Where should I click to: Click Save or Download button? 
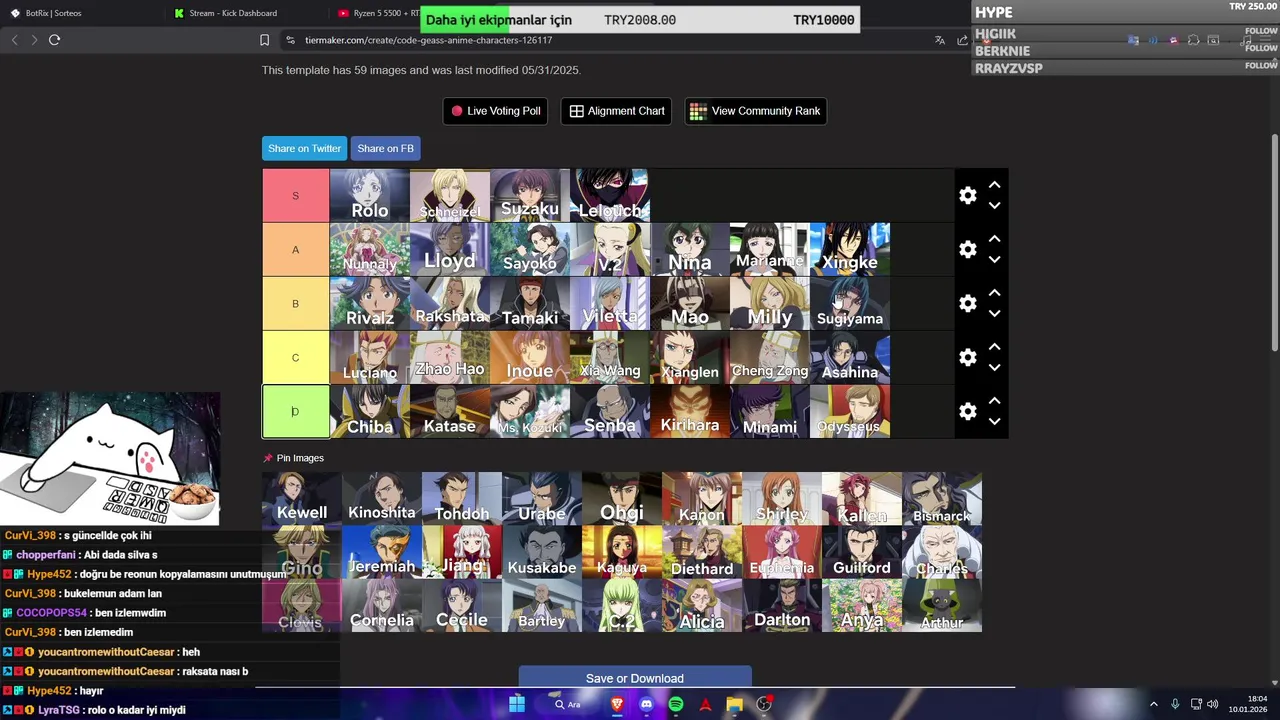tap(635, 678)
